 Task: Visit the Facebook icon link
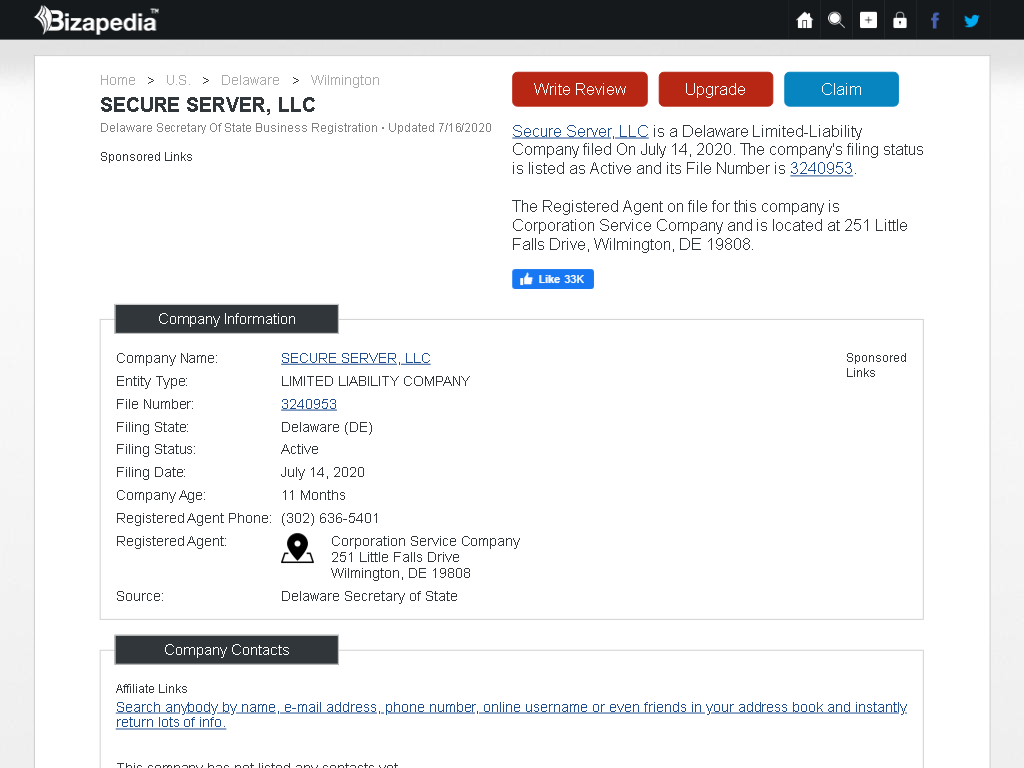[x=935, y=20]
